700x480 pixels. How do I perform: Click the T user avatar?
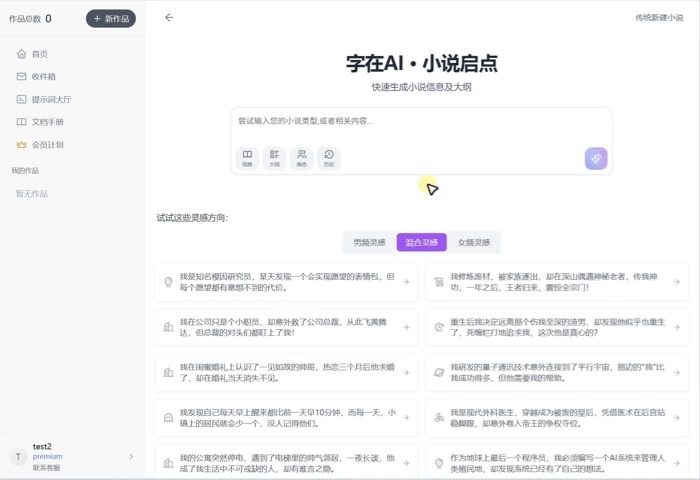point(18,456)
